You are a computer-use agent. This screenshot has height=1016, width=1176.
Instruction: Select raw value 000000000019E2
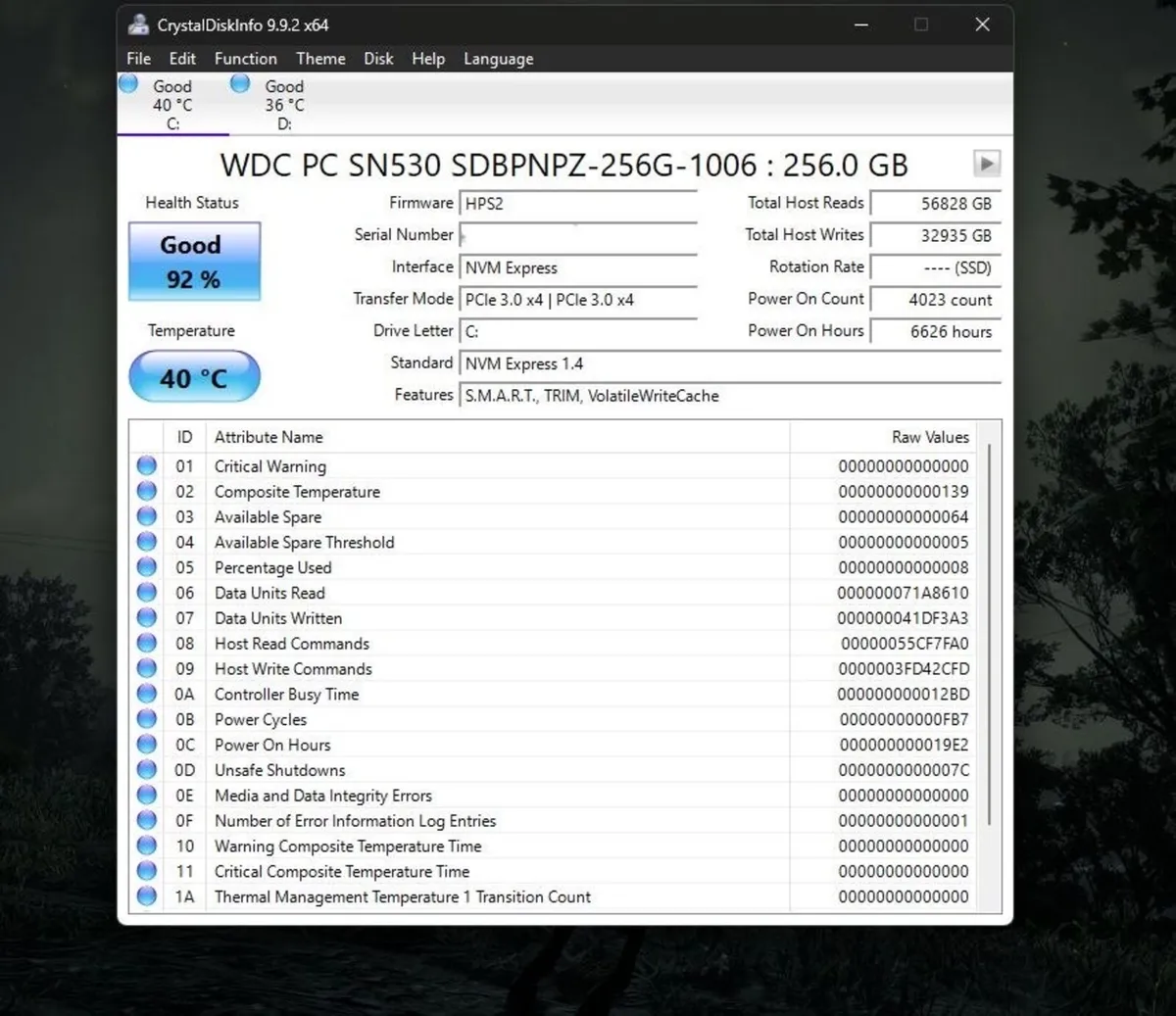tap(904, 745)
